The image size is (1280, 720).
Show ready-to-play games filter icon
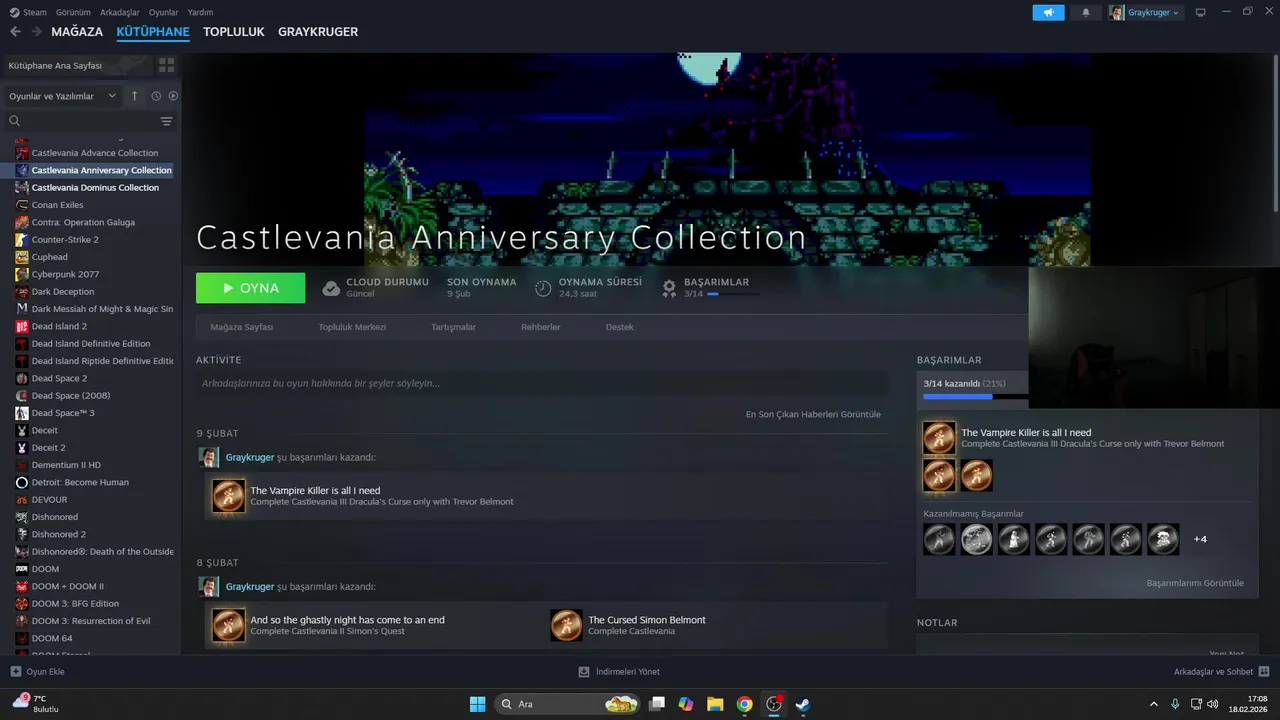(173, 96)
